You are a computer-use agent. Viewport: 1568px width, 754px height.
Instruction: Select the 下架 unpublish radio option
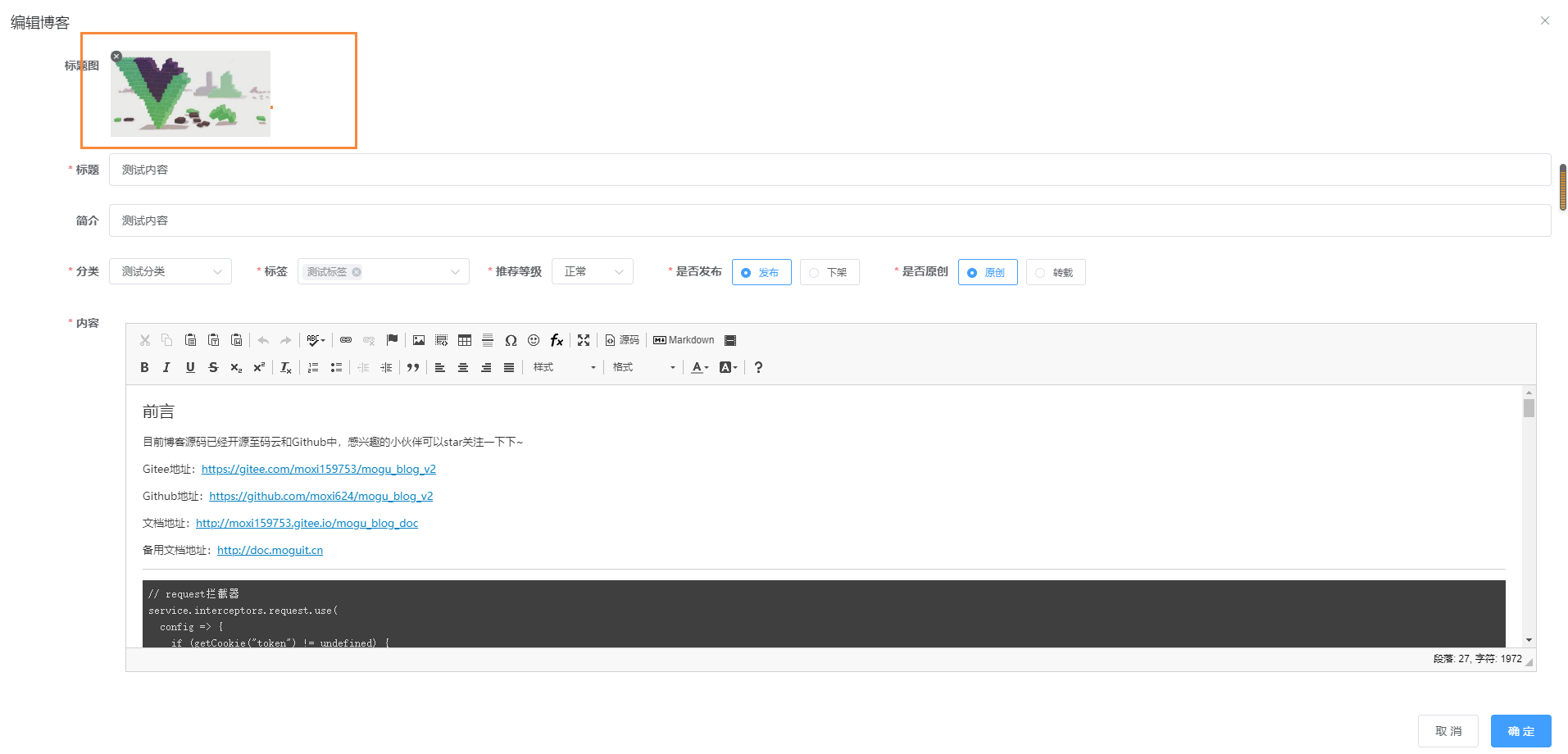tap(829, 272)
